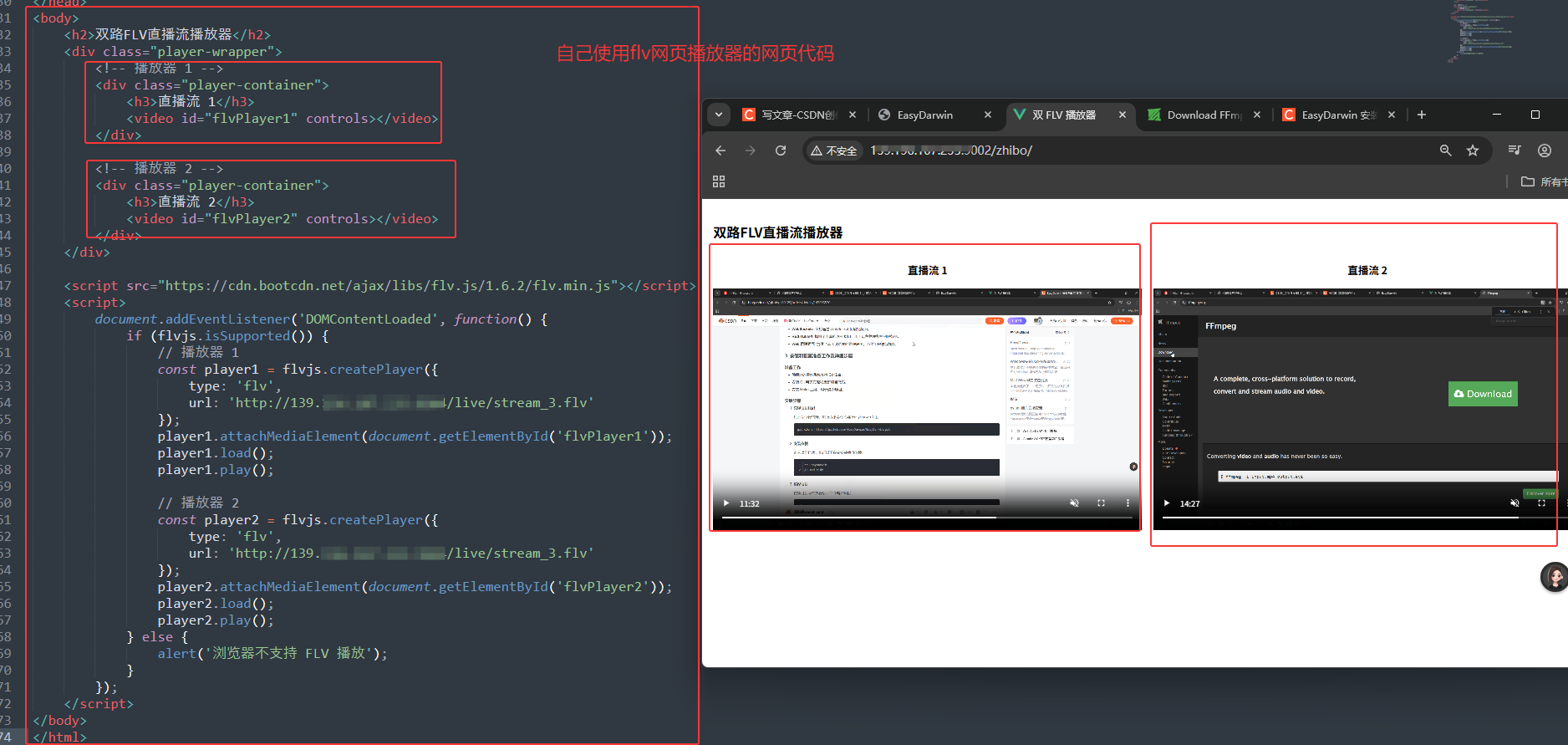Screen dimensions: 1568x745
Task: Open a new browser tab
Action: click(1422, 115)
